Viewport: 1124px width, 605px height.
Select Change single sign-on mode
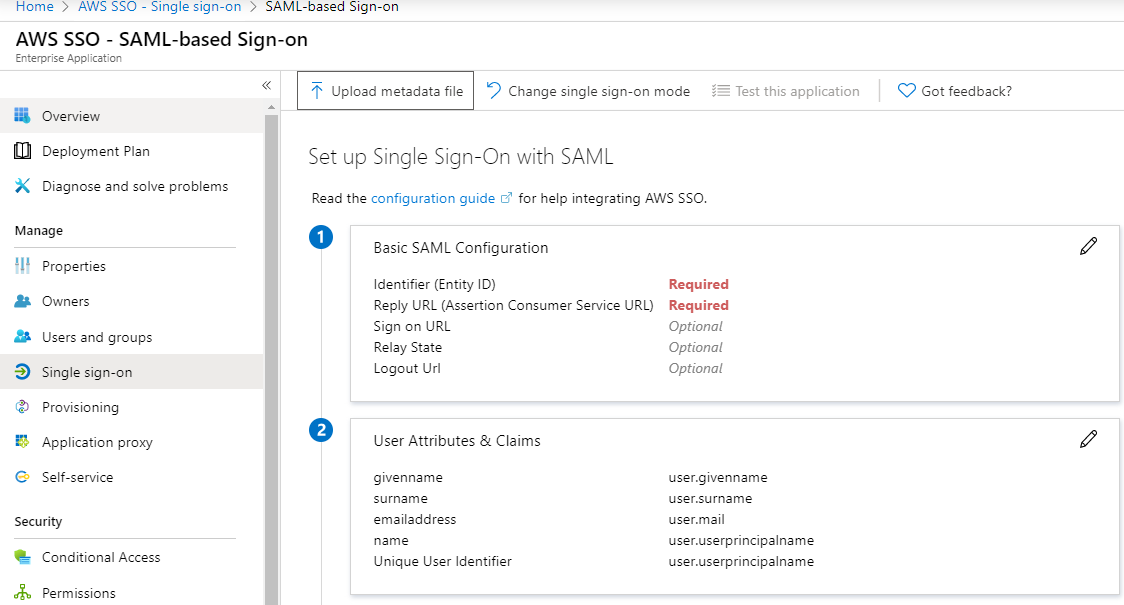click(588, 90)
